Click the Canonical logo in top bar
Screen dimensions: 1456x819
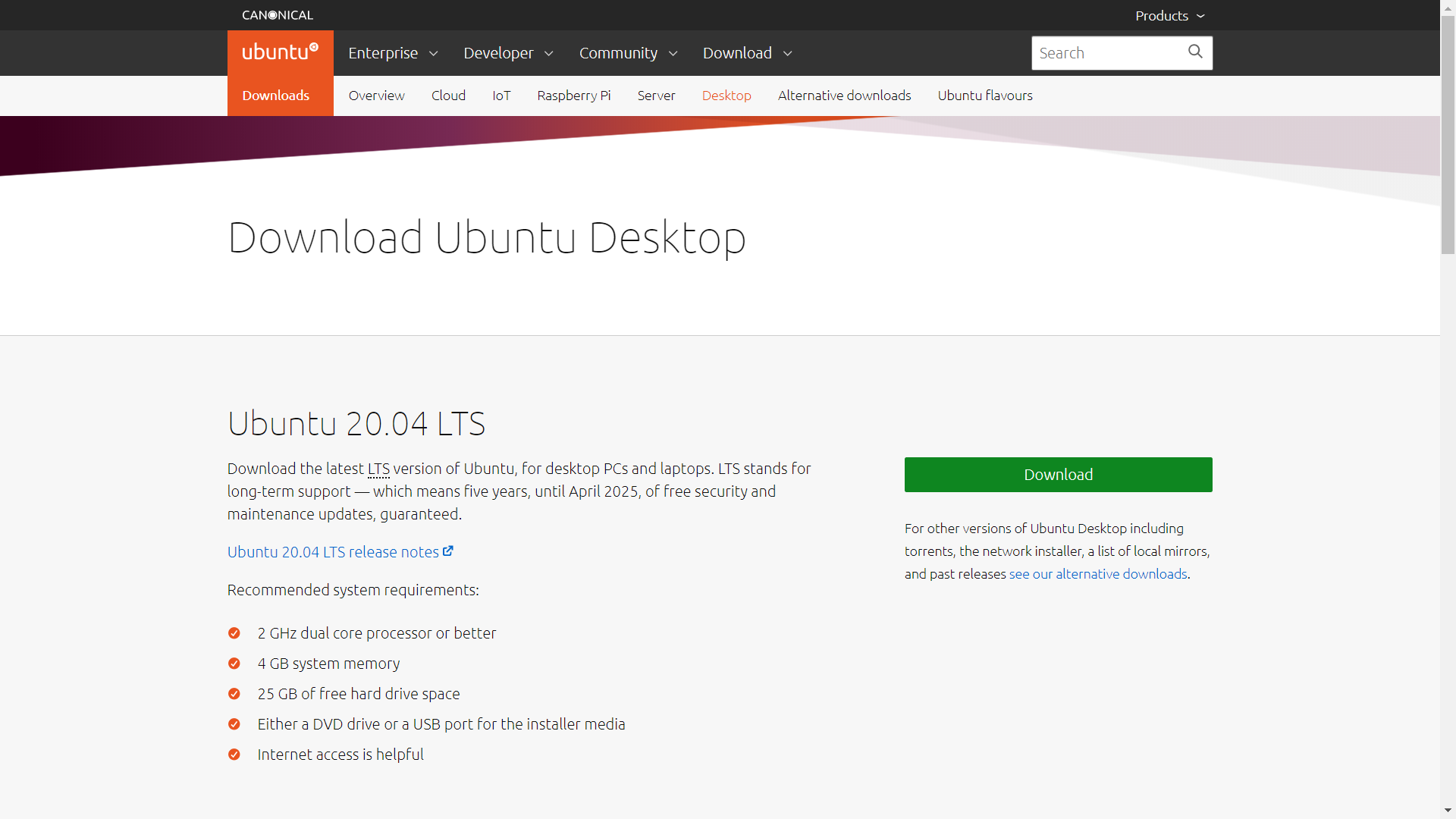[x=278, y=15]
